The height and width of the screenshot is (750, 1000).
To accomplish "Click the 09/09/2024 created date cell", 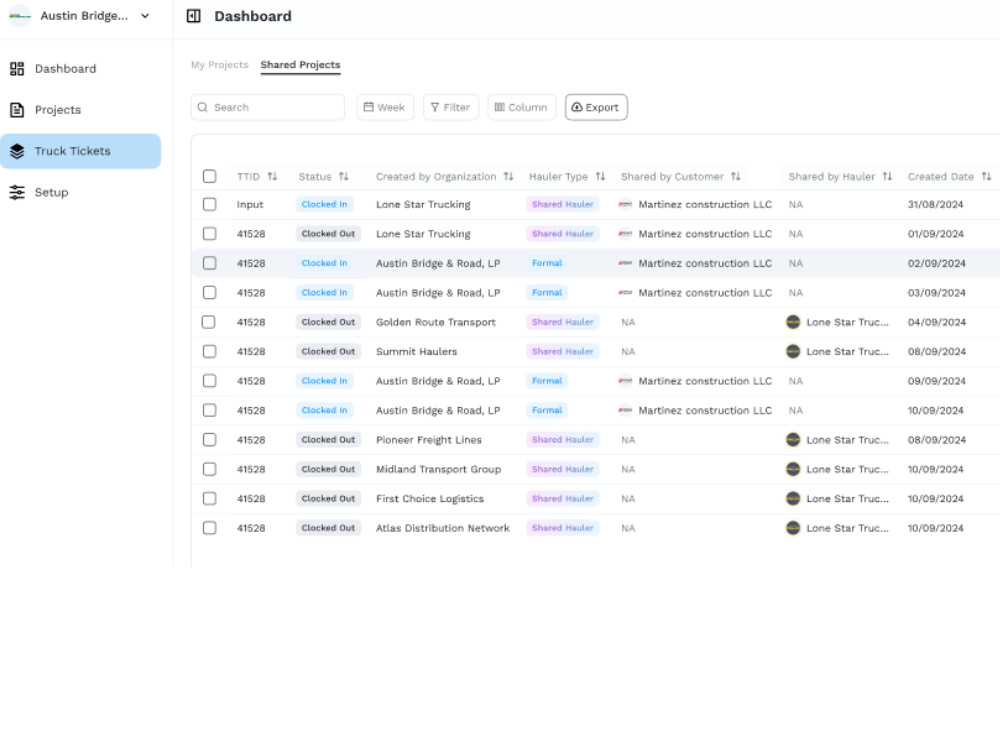I will point(937,381).
